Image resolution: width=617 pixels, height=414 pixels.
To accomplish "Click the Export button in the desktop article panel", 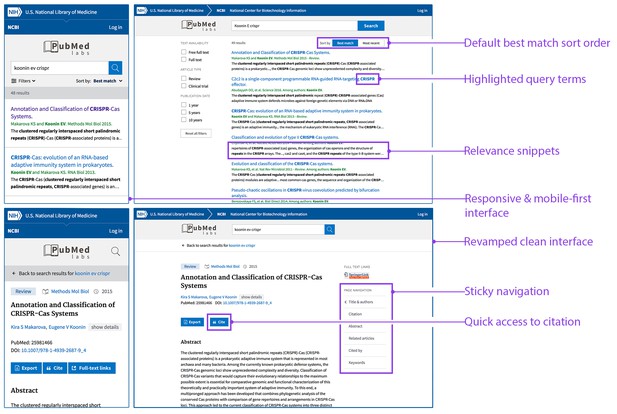I will (192, 322).
